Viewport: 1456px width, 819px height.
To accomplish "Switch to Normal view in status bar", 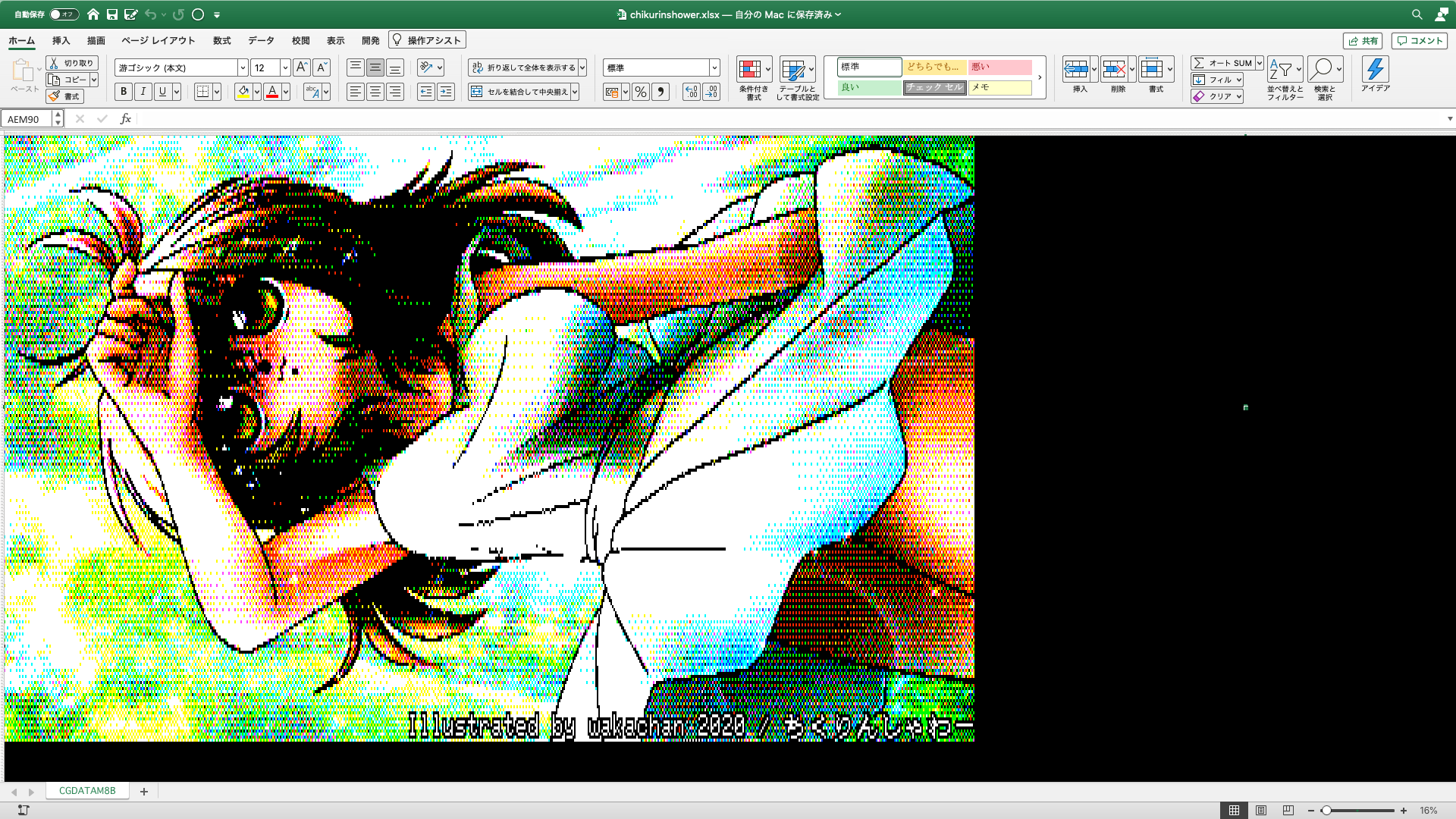I will click(x=1234, y=811).
